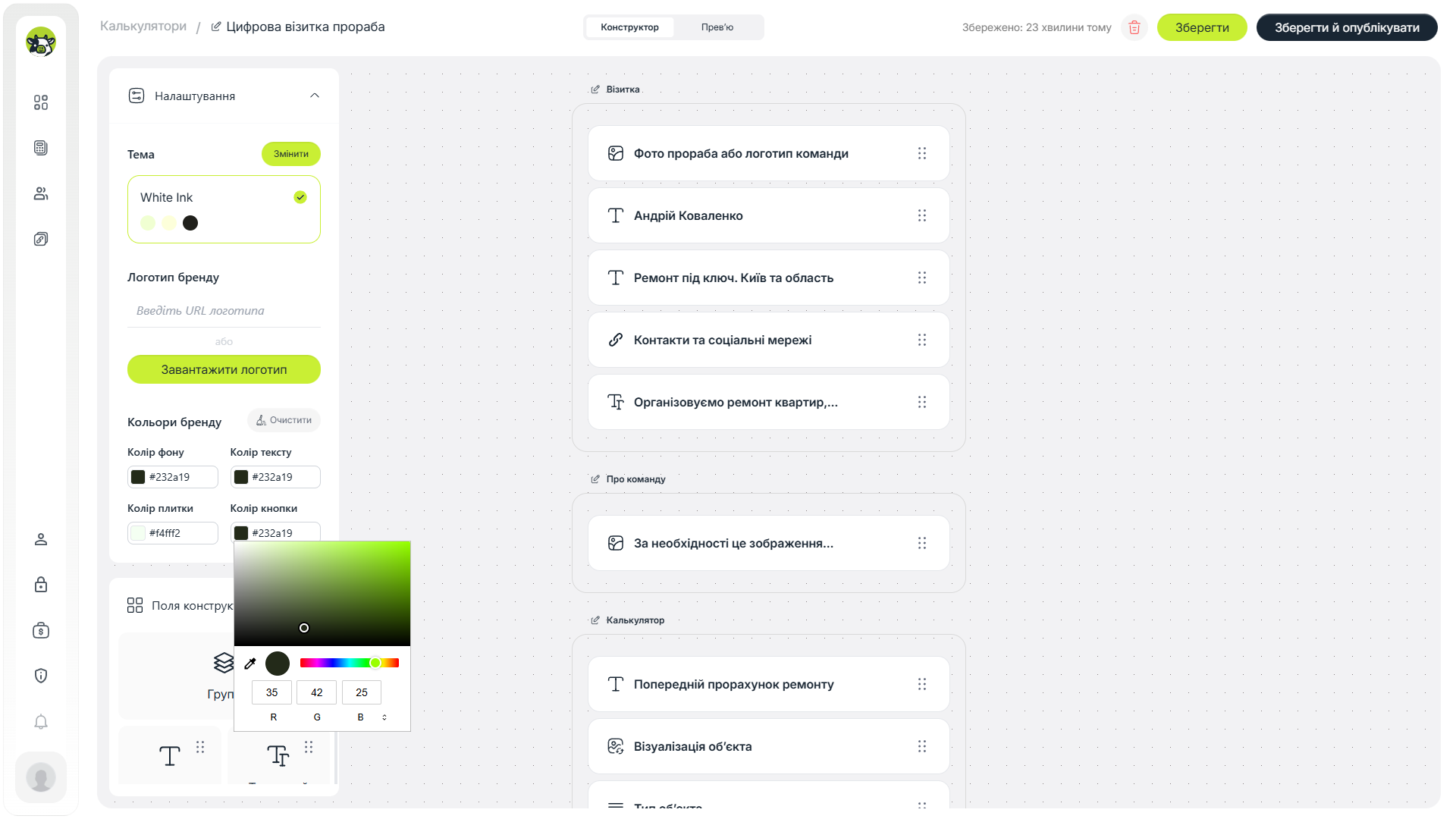Collapse the Налаштування panel
Screen dimensions: 1456x819
pyautogui.click(x=315, y=96)
